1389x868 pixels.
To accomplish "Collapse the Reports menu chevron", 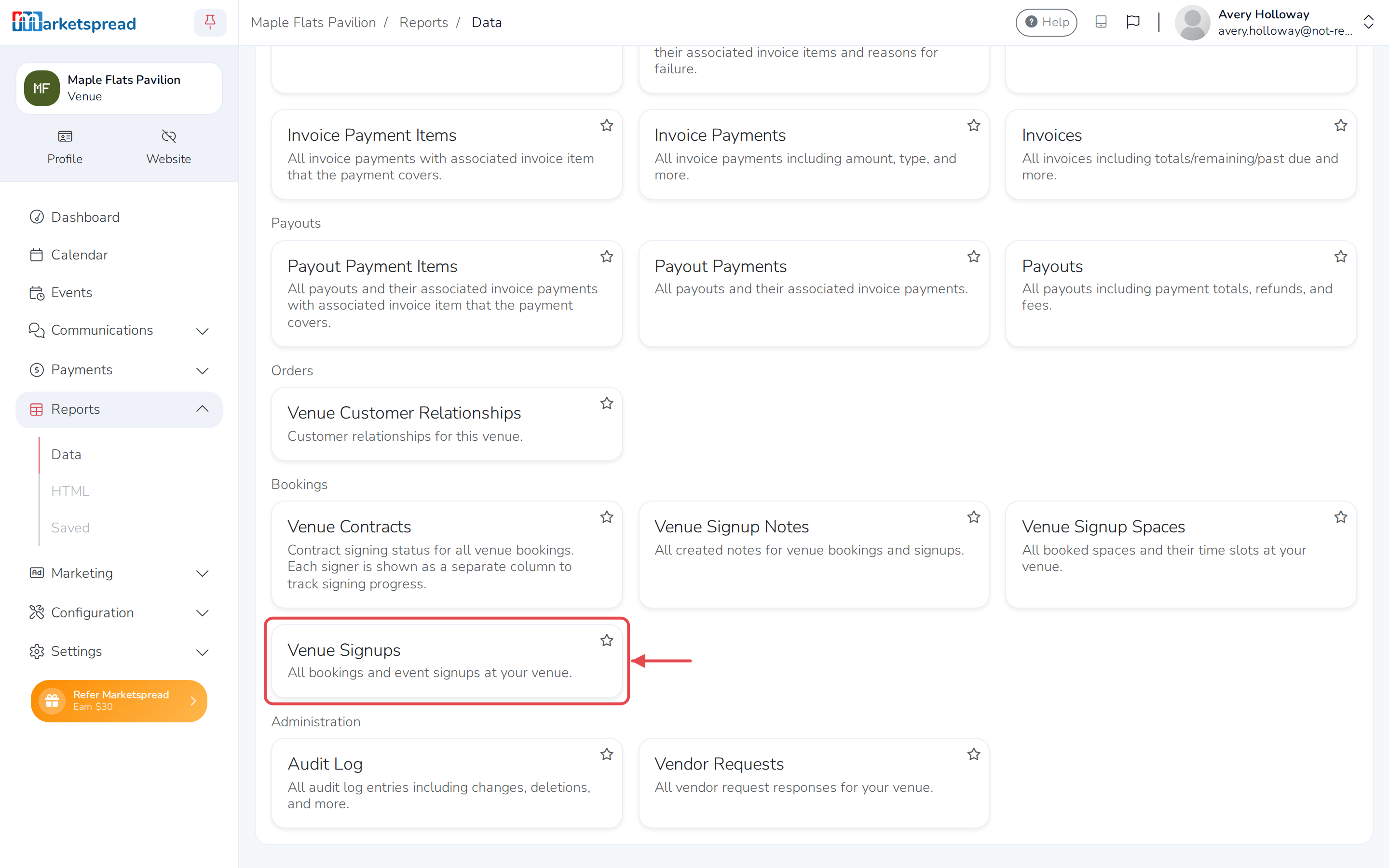I will 202,409.
